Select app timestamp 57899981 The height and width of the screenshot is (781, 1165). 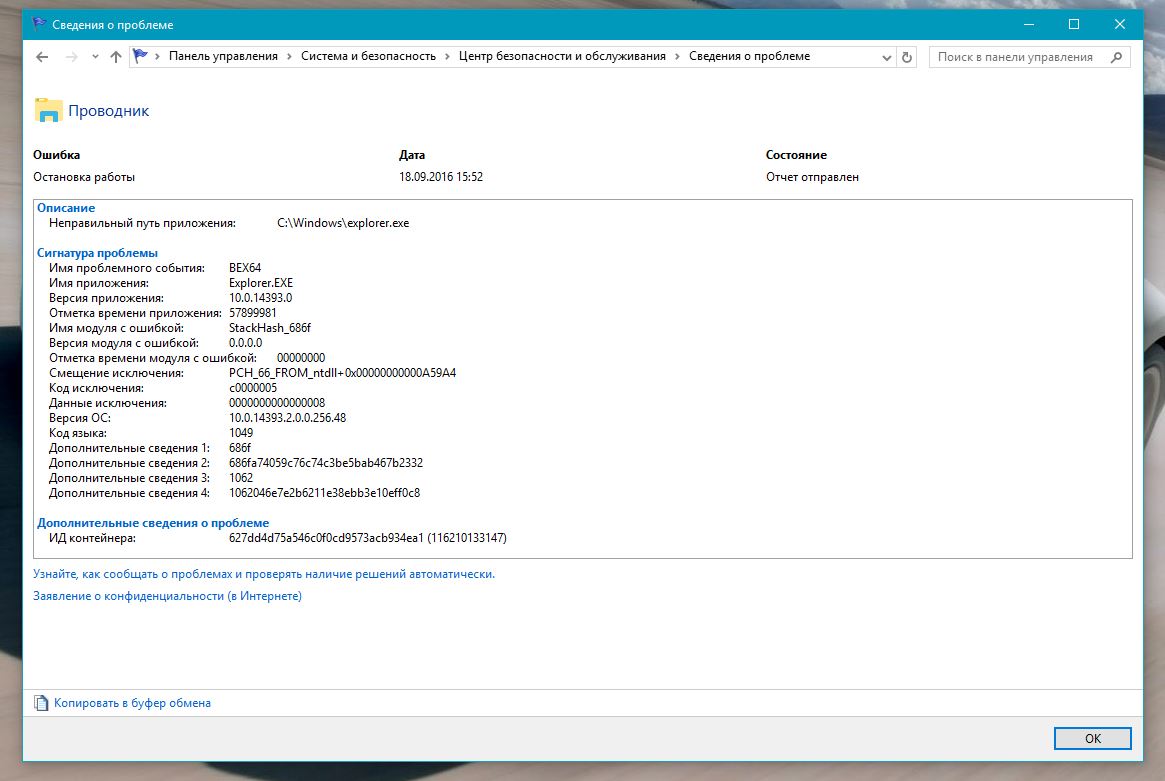pos(253,313)
